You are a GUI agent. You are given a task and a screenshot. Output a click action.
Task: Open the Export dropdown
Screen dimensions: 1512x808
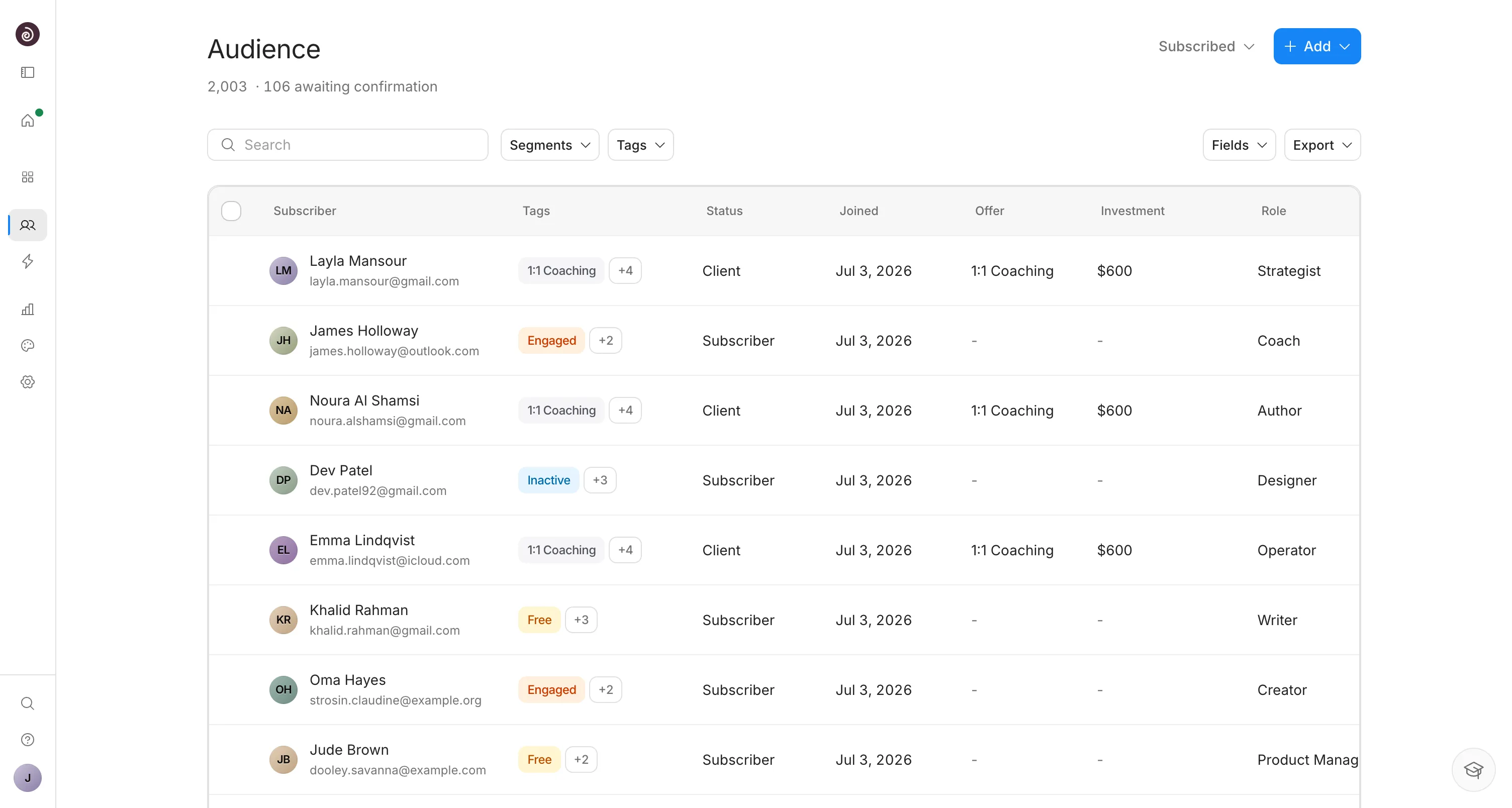(1322, 145)
